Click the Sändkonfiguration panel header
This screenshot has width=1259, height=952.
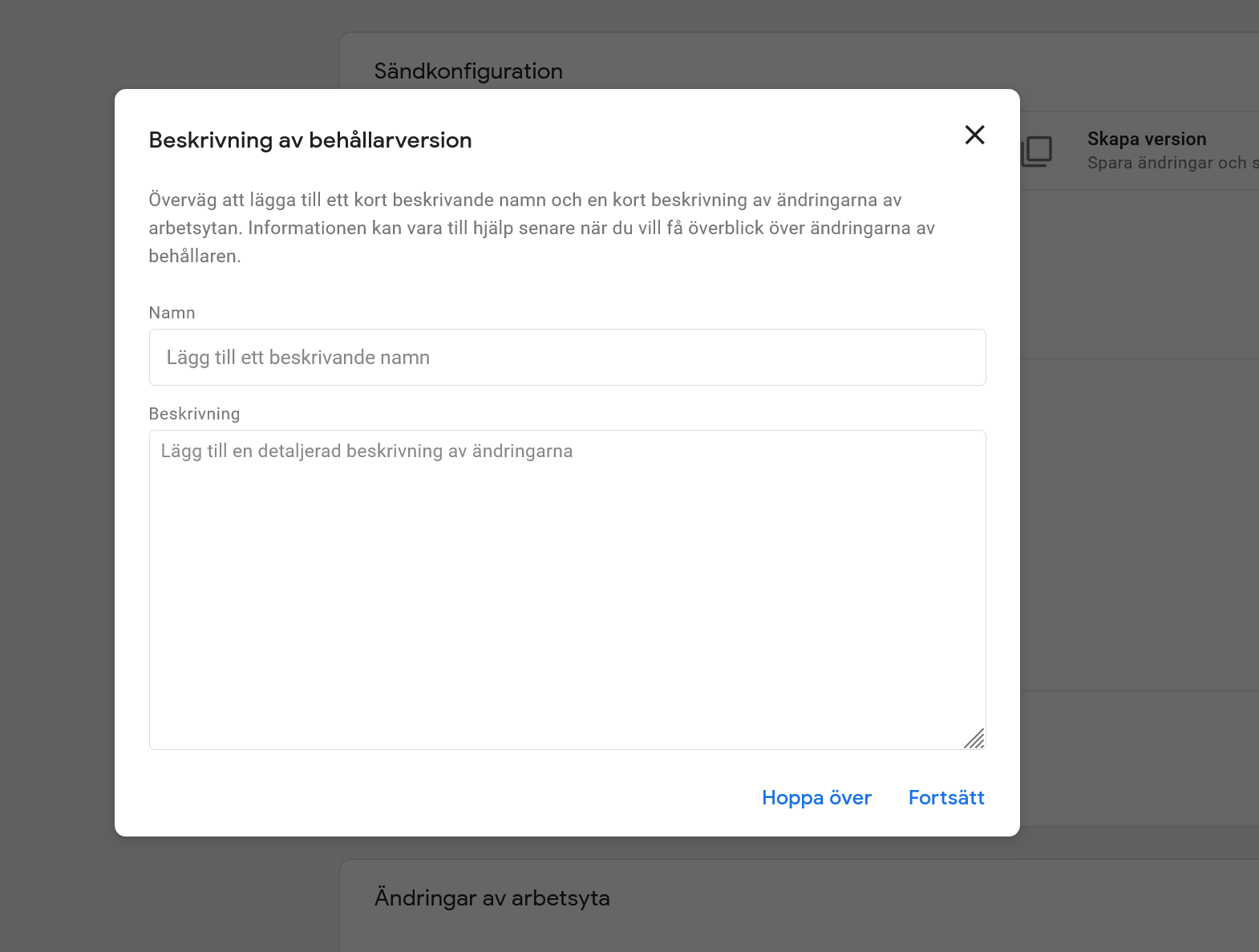pos(468,71)
